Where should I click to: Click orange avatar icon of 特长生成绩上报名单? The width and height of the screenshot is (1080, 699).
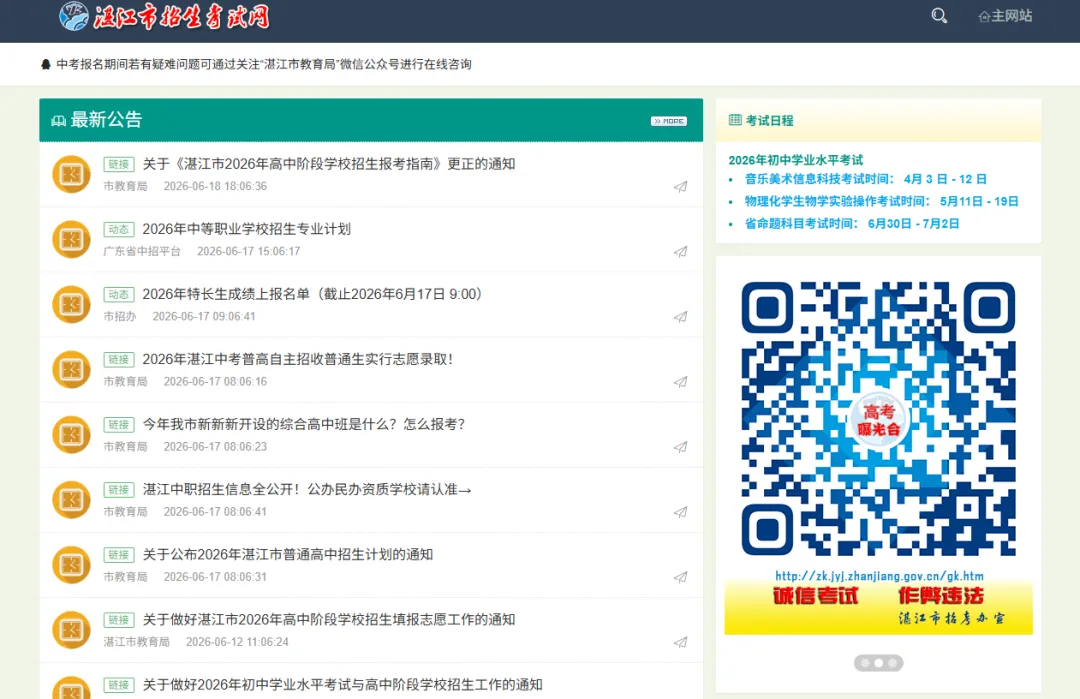(72, 304)
